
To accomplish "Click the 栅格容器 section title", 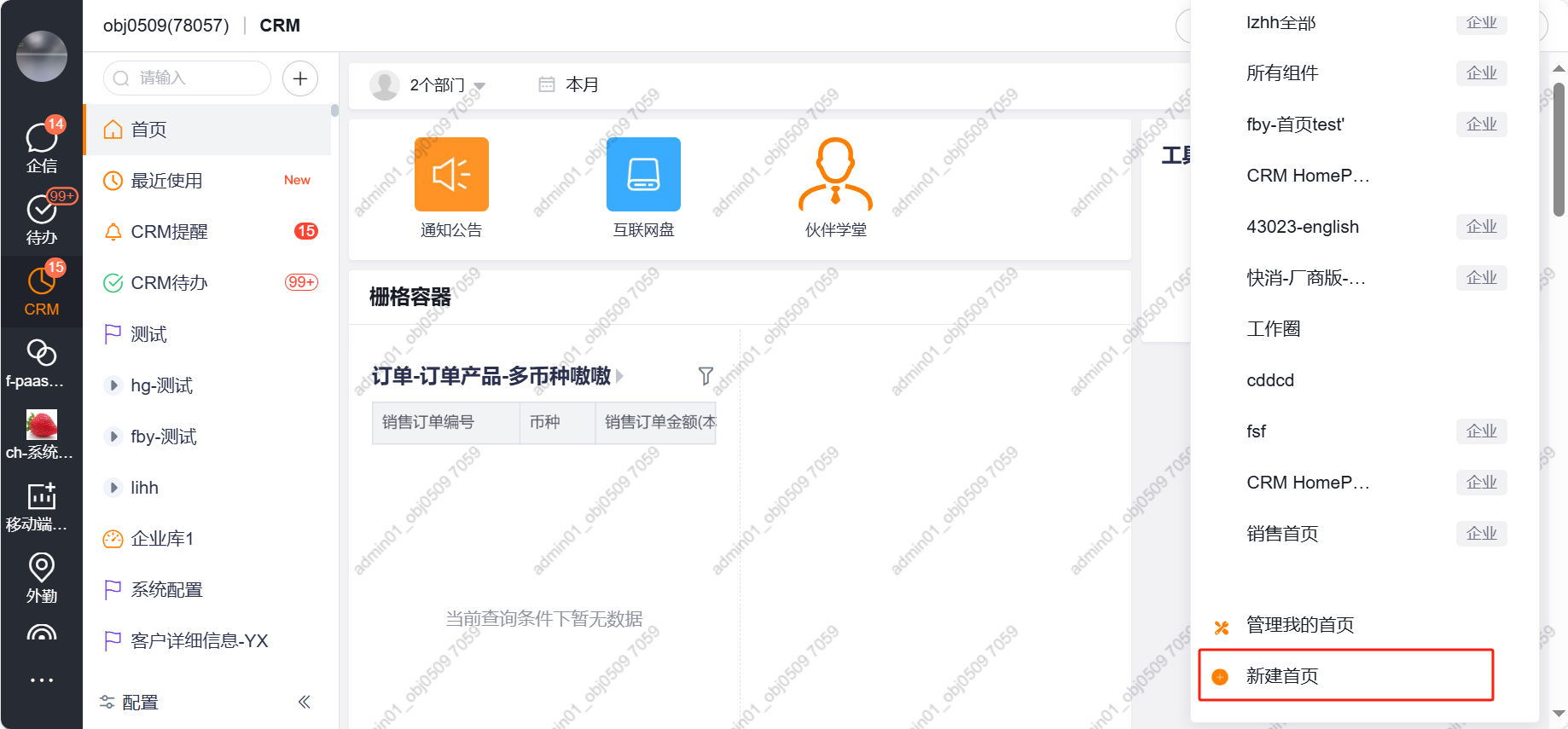I will coord(410,297).
